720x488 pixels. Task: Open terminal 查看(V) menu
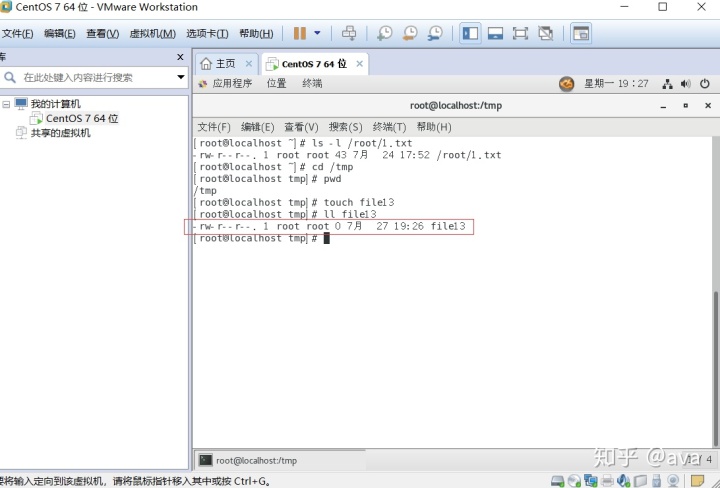pyautogui.click(x=301, y=127)
